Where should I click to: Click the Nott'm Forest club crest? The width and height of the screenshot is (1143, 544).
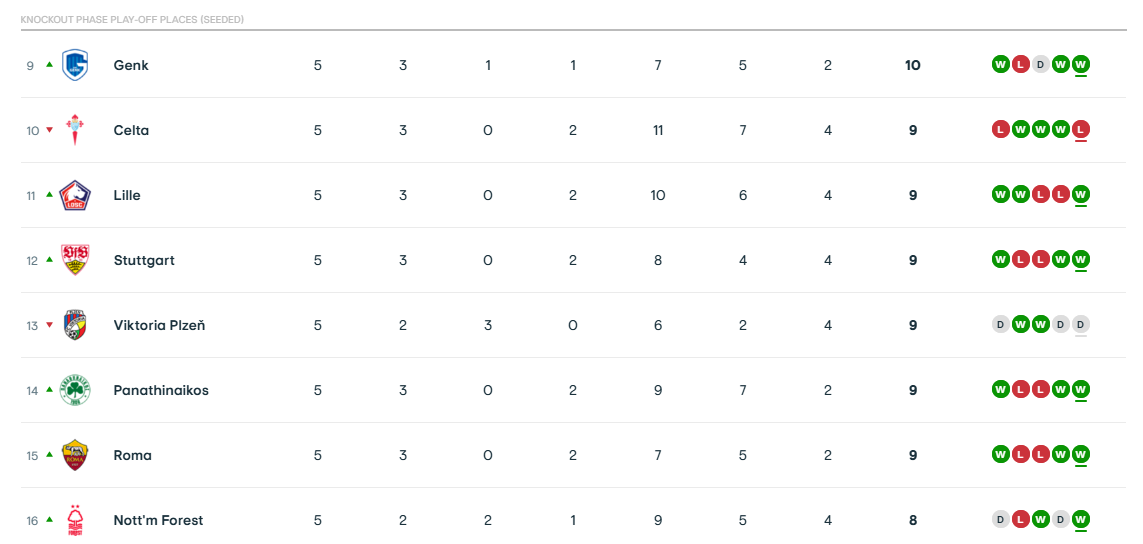pyautogui.click(x=75, y=520)
